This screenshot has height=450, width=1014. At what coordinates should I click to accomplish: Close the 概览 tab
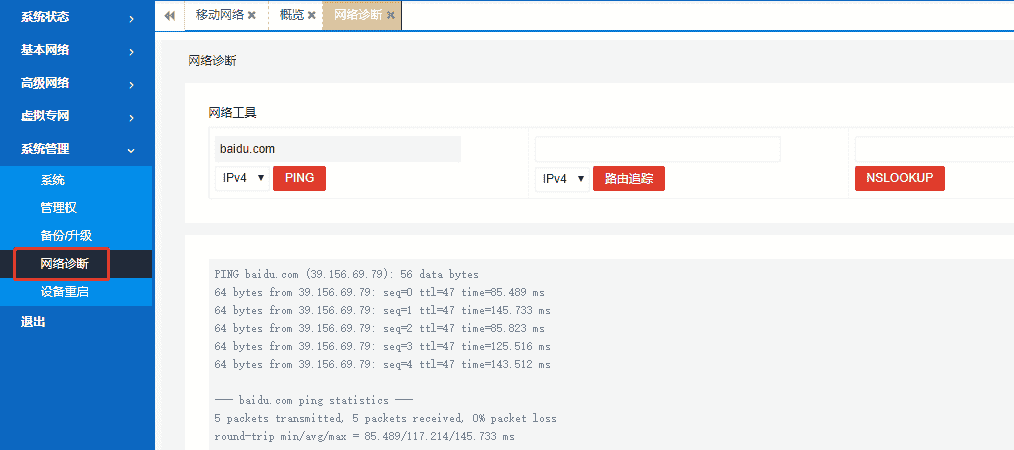coord(312,16)
